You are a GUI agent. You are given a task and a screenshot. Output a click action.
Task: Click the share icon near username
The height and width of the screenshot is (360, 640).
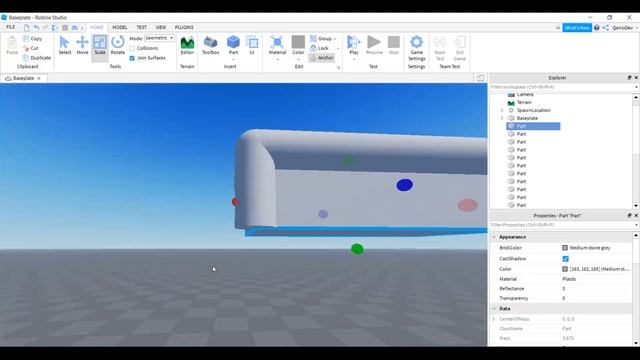[x=606, y=28]
